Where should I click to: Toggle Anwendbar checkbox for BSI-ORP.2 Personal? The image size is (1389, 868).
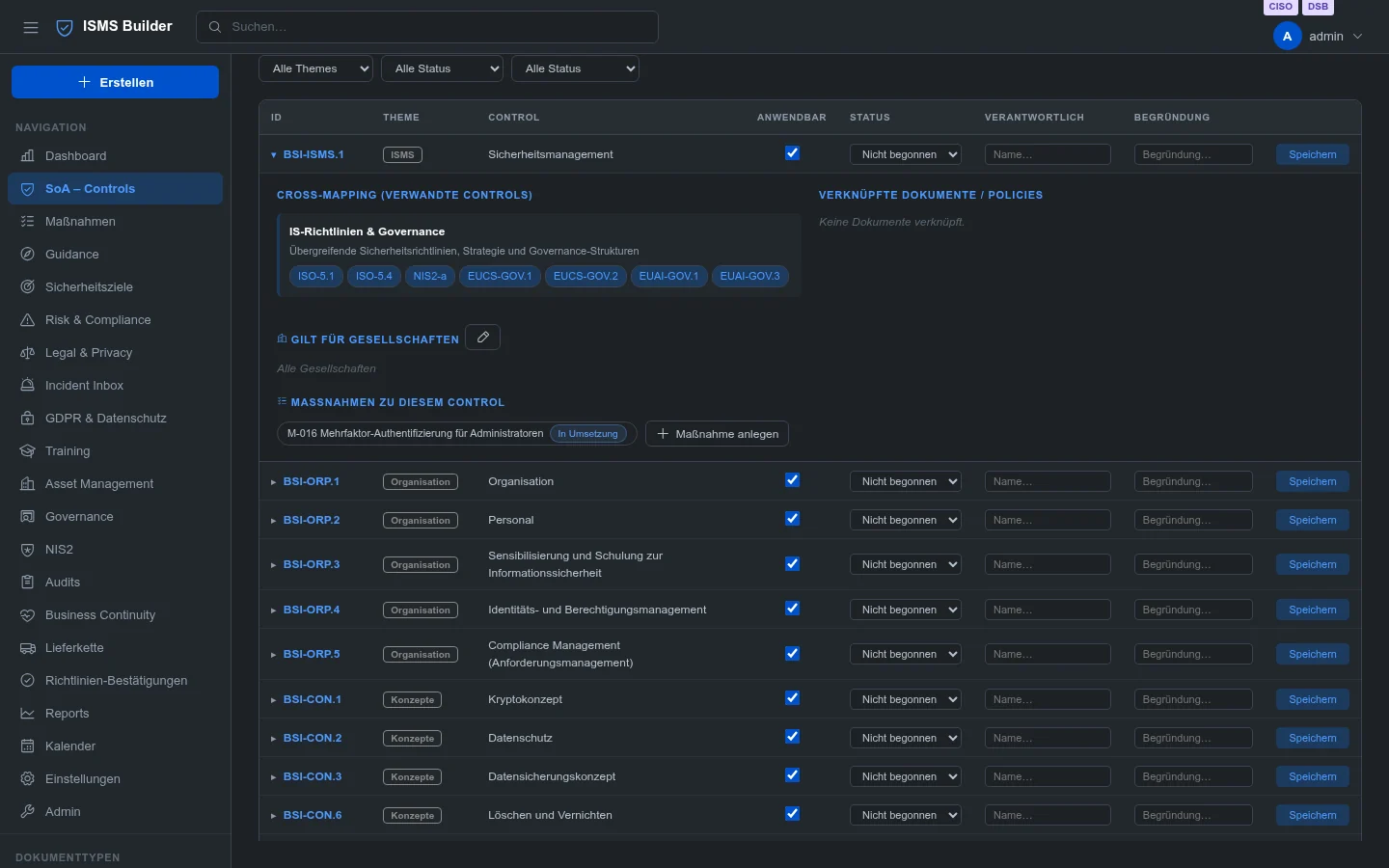click(792, 519)
